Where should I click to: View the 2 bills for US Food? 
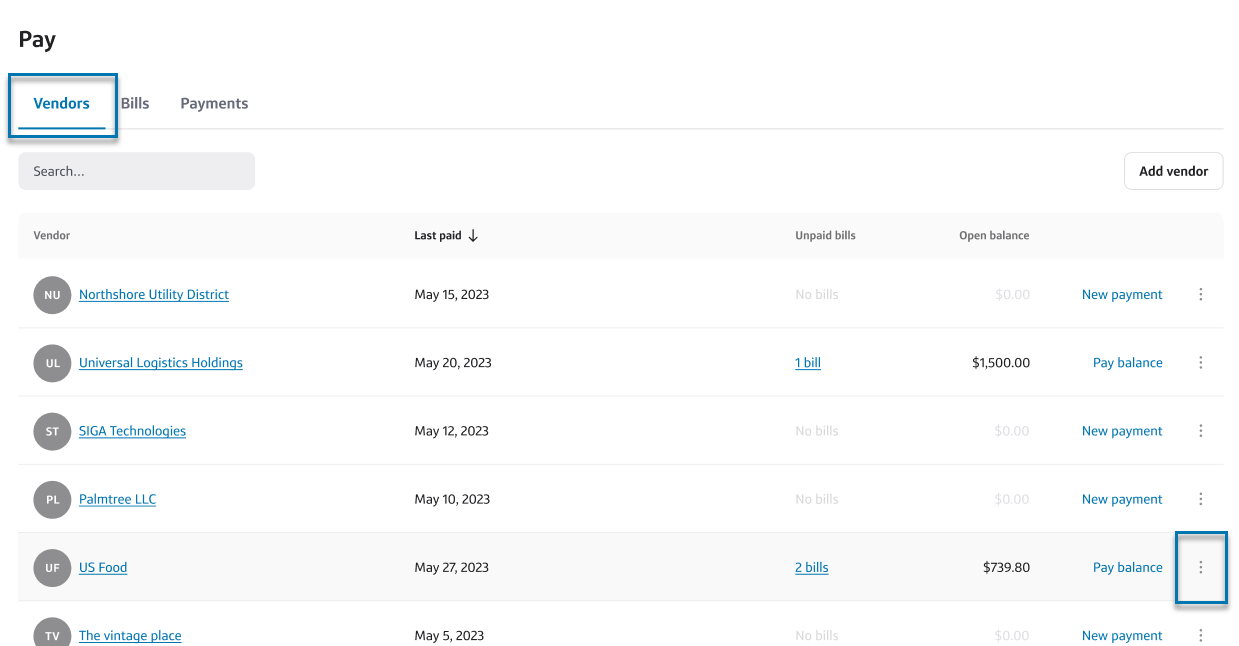(811, 567)
